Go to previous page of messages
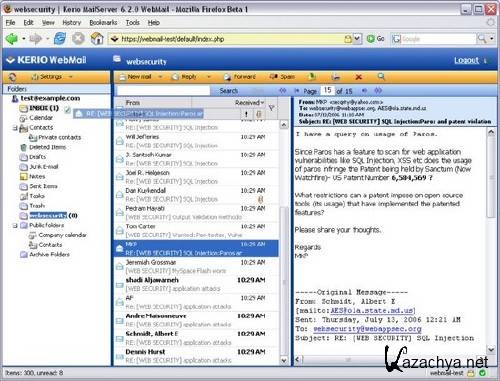Image resolution: width=500 pixels, height=381 pixels. (297, 91)
